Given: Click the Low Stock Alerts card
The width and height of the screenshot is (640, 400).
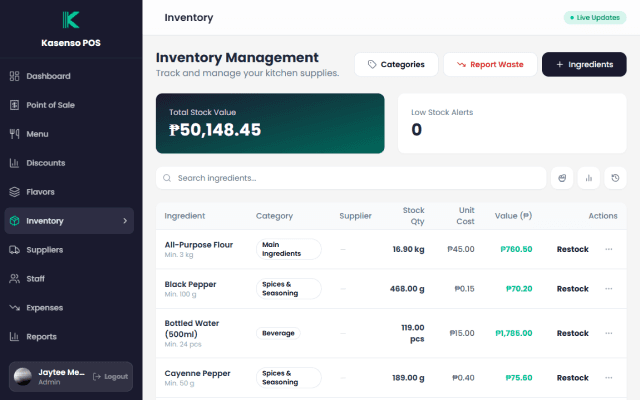Looking at the screenshot, I should point(512,123).
